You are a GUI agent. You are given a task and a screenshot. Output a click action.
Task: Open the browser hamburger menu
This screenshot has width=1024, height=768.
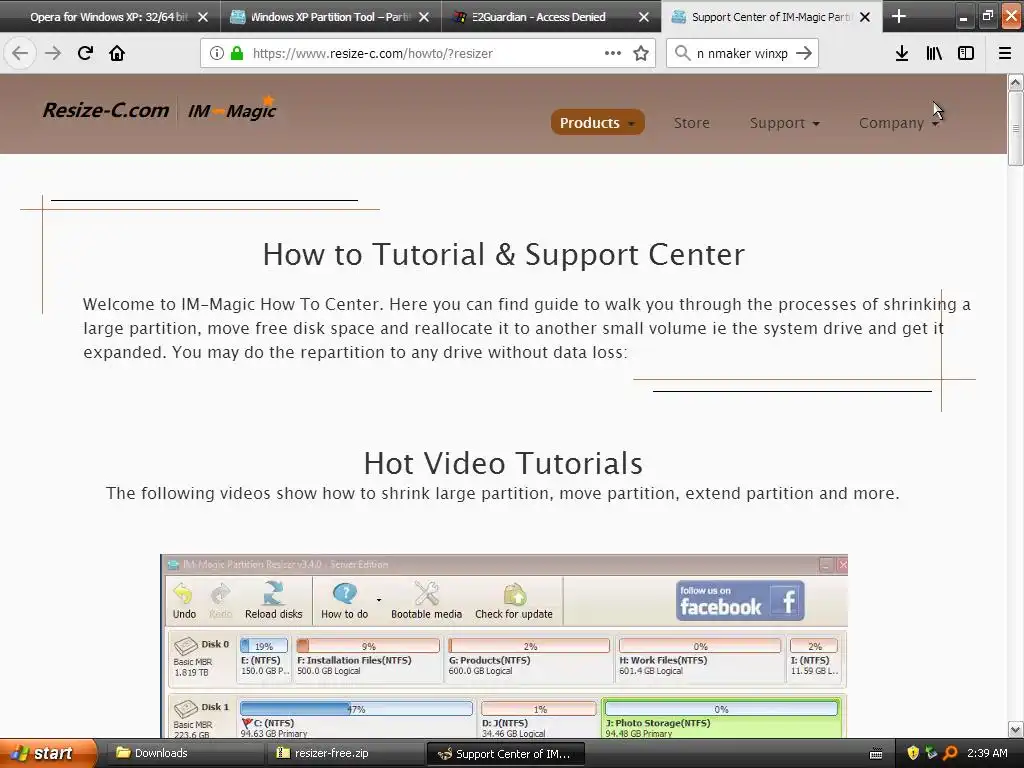coord(1005,53)
